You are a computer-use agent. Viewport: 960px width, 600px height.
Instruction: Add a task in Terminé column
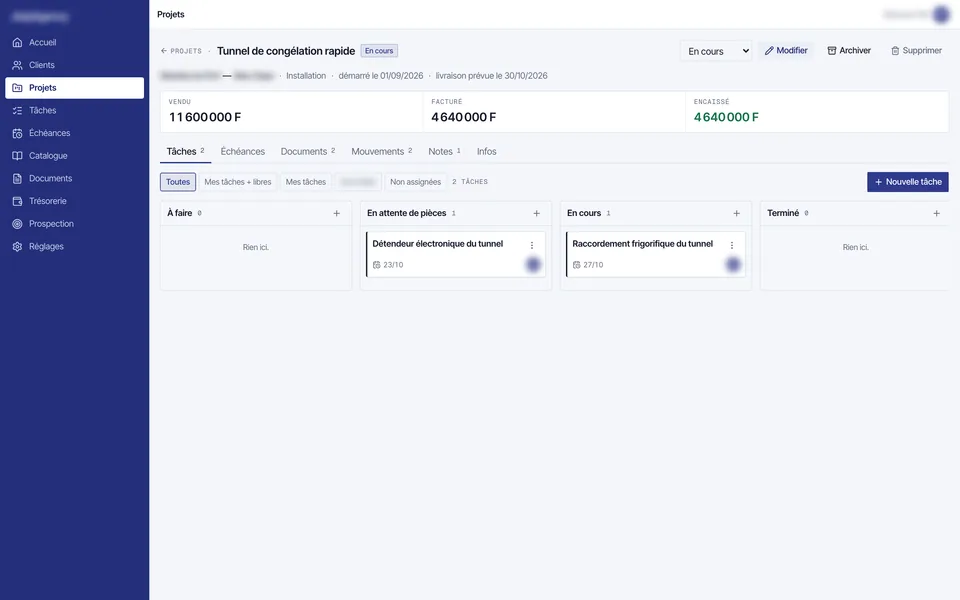point(936,213)
